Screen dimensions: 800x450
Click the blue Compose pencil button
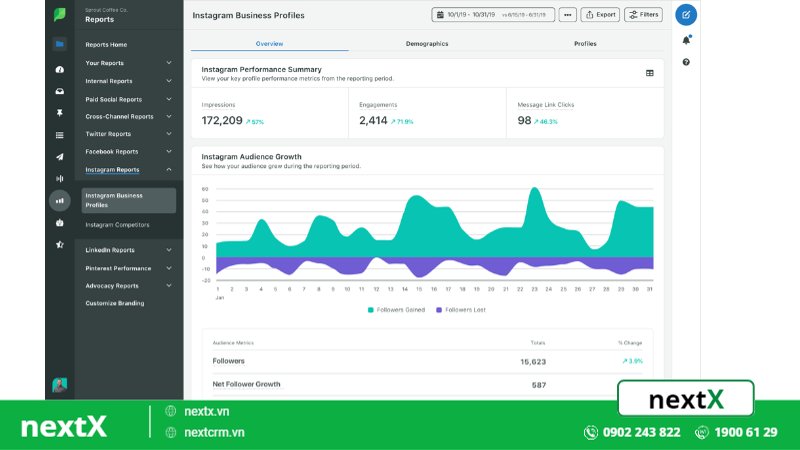[x=685, y=15]
